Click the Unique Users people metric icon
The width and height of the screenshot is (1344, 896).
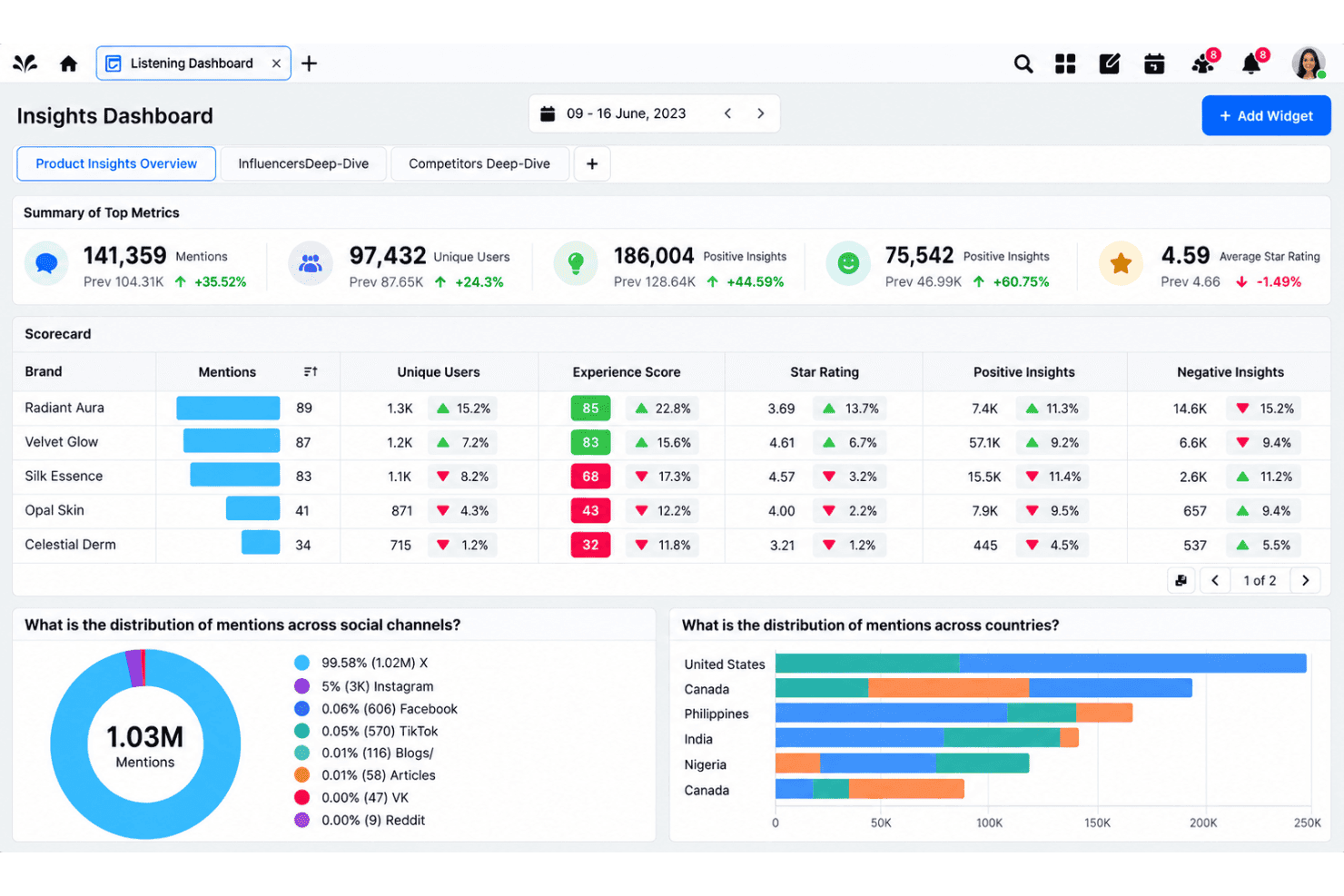pos(311,264)
